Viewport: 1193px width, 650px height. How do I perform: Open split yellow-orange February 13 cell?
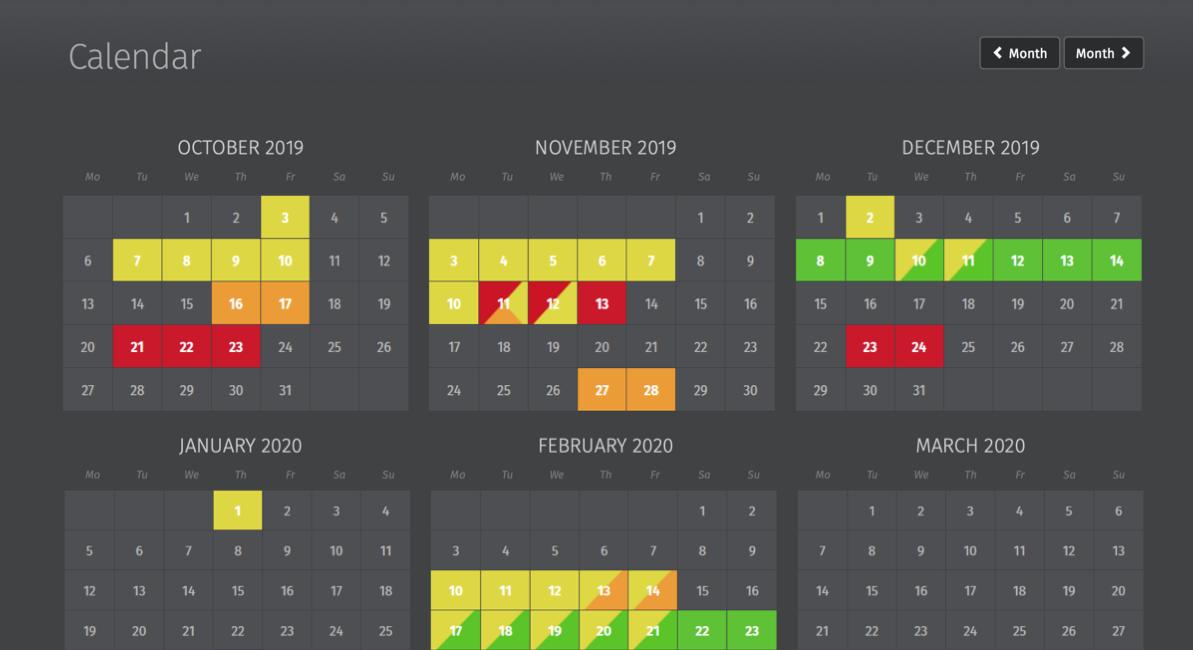point(603,591)
